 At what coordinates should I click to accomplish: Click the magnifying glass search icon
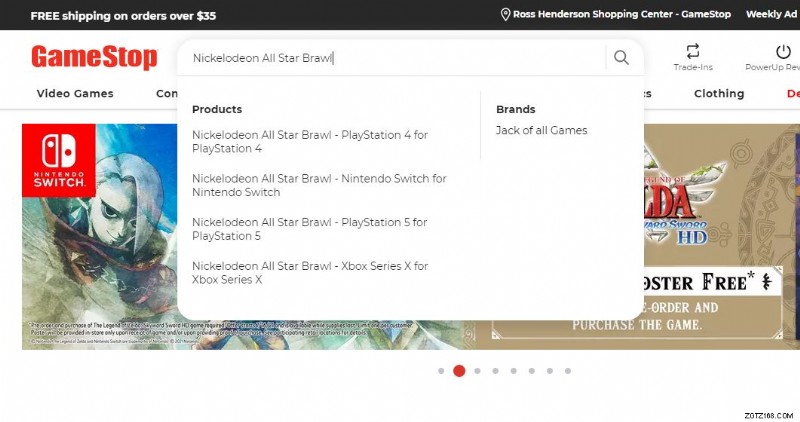tap(621, 58)
